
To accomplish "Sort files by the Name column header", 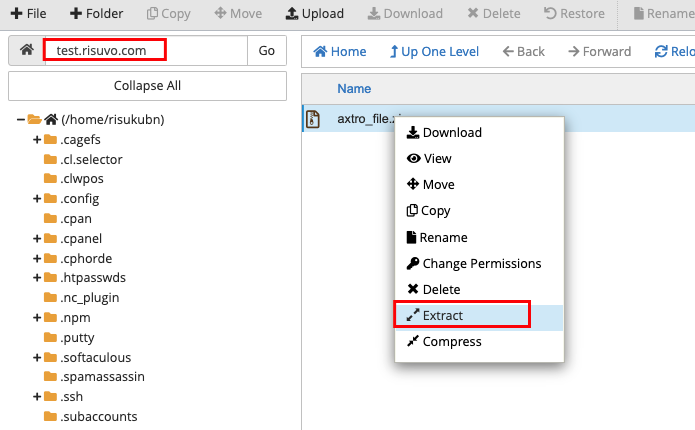I will 354,89.
